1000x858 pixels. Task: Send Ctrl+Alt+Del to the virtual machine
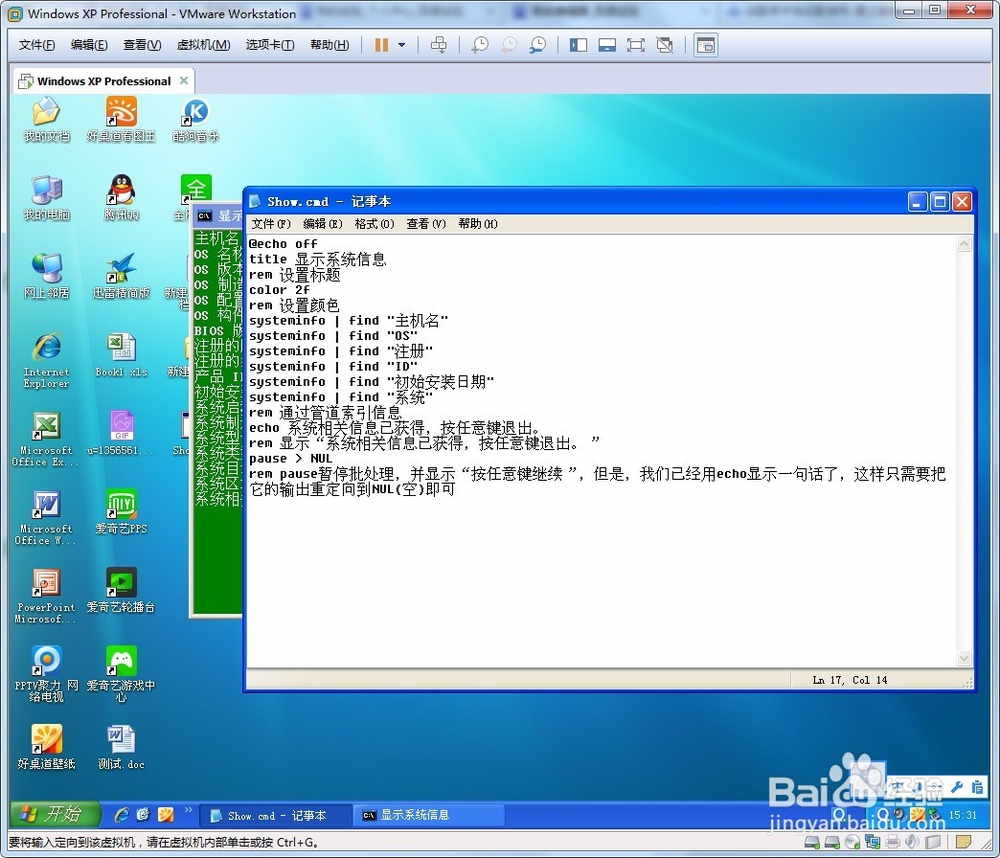[x=438, y=44]
